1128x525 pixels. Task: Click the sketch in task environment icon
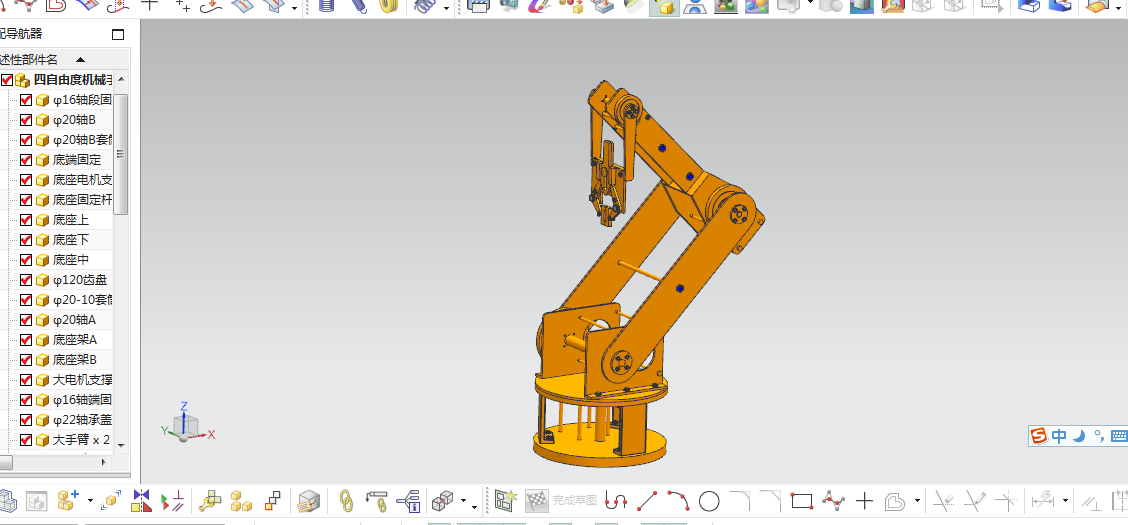tap(506, 501)
